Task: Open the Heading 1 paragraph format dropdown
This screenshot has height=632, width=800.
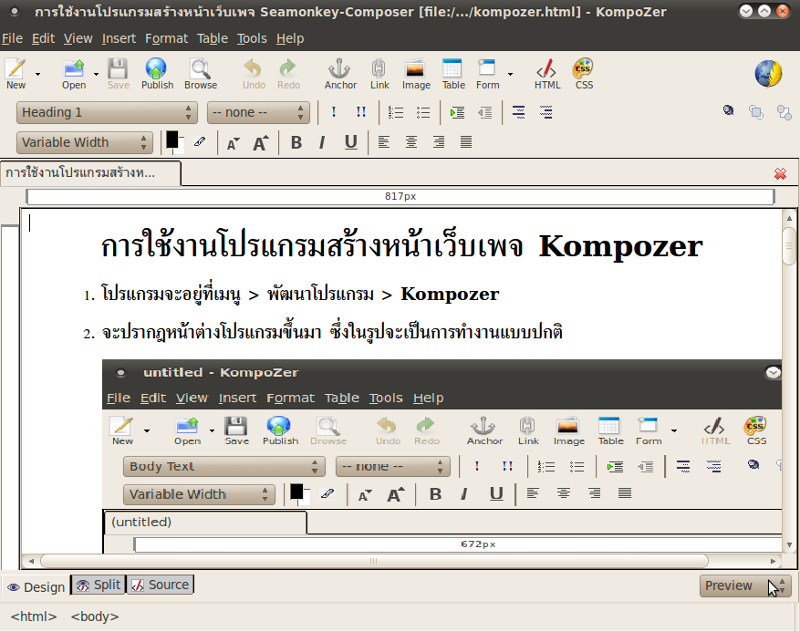Action: click(x=107, y=112)
